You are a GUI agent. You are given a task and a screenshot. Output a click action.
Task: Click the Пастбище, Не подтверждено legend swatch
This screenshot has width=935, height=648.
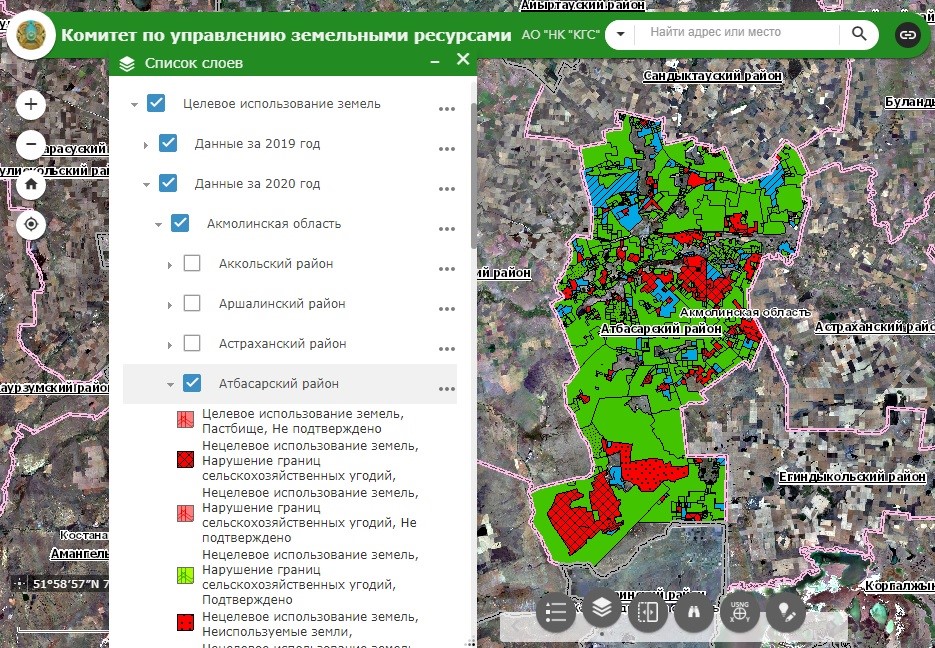coord(185,420)
